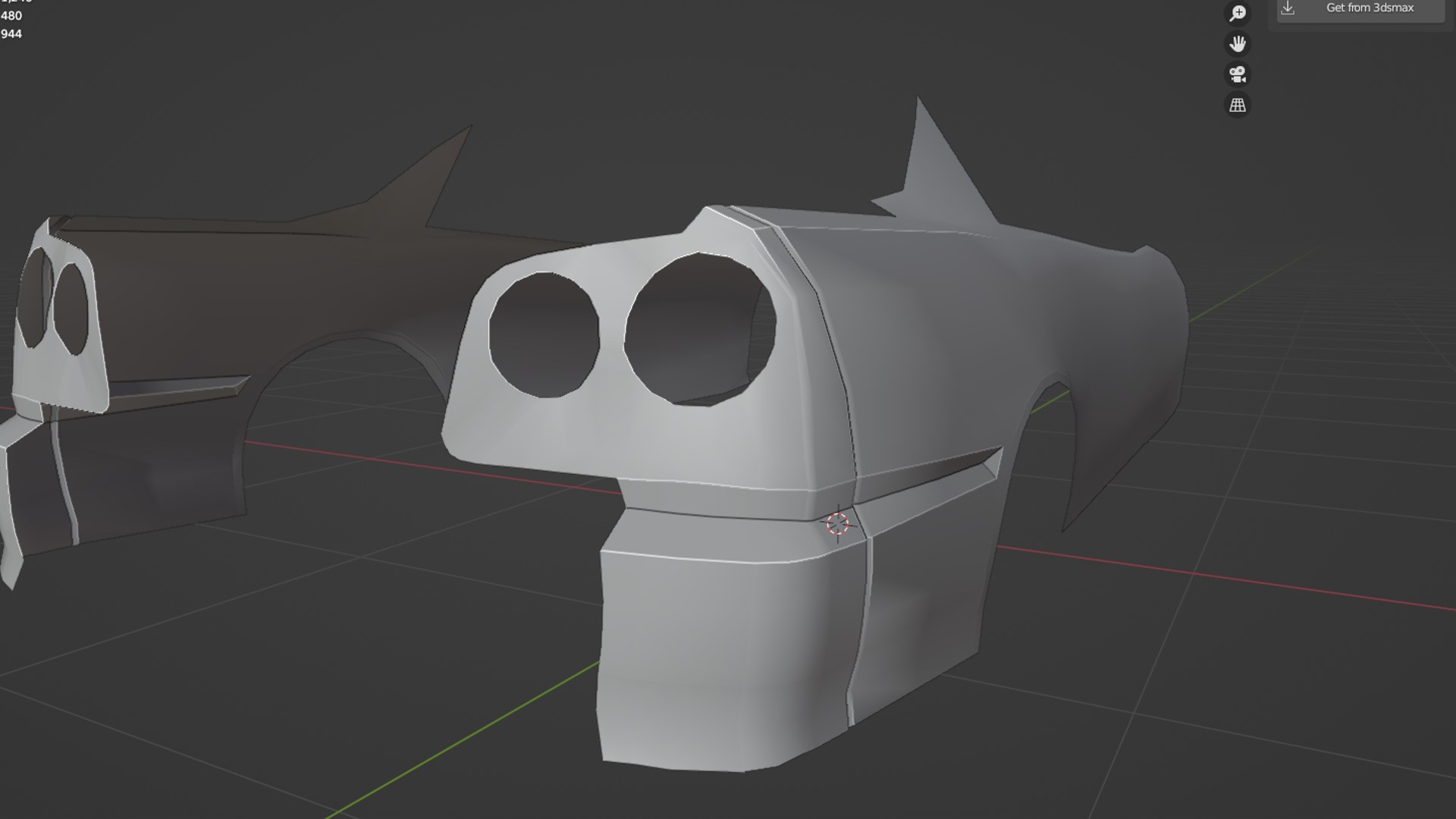Click the 944 statistics text overlay
This screenshot has width=1456, height=819.
pyautogui.click(x=11, y=34)
